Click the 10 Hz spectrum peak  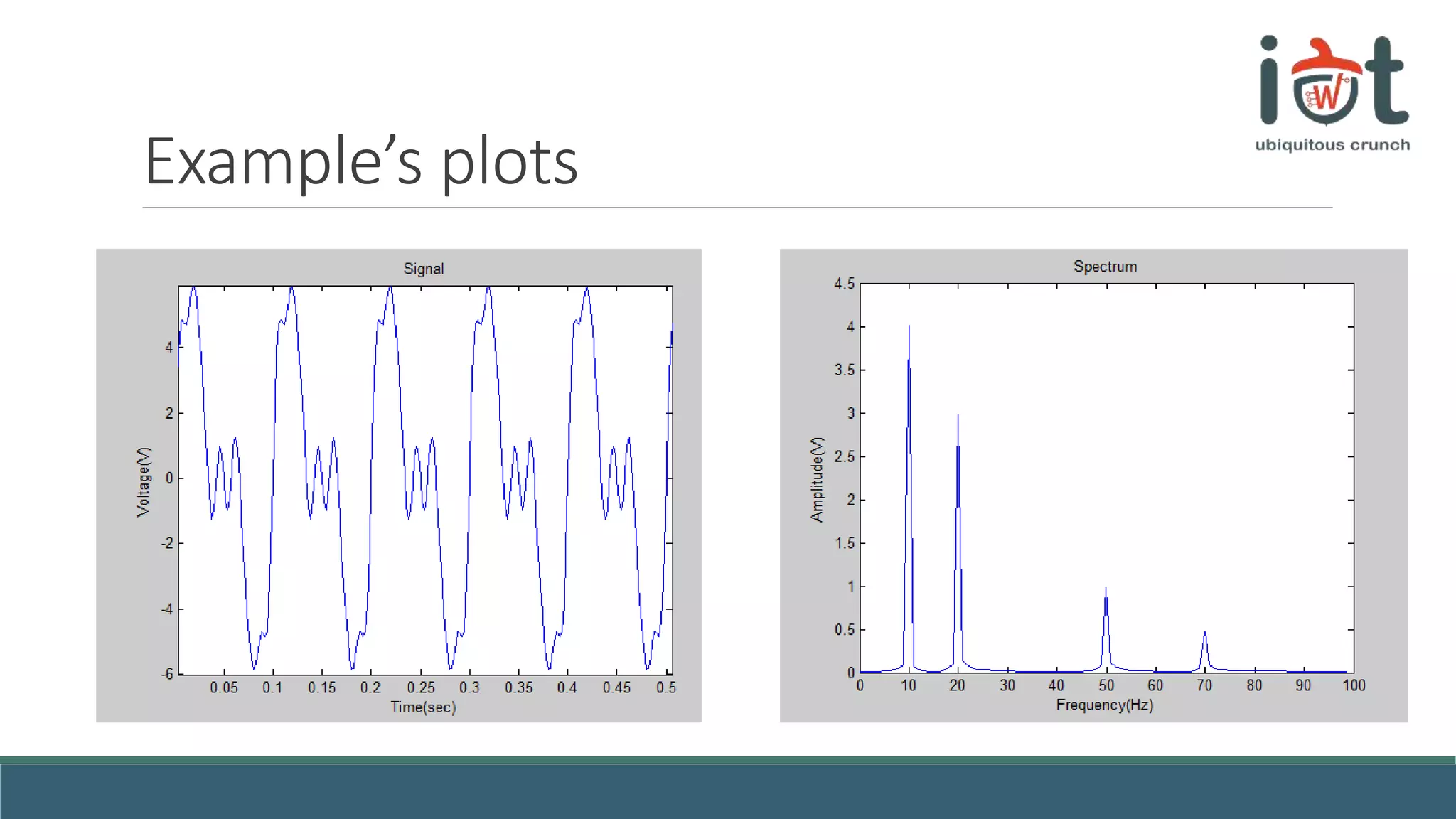[909, 498]
